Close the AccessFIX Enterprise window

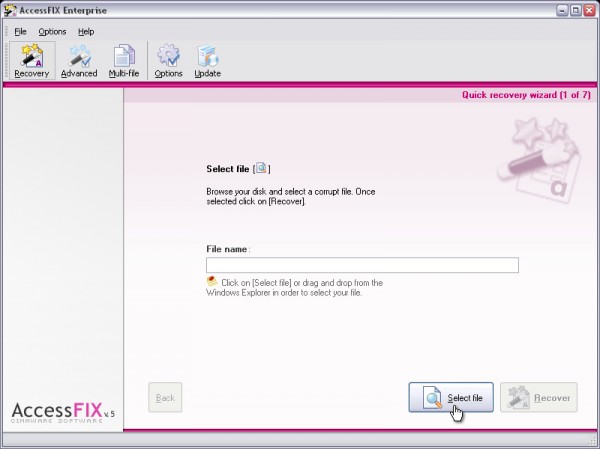coord(590,10)
